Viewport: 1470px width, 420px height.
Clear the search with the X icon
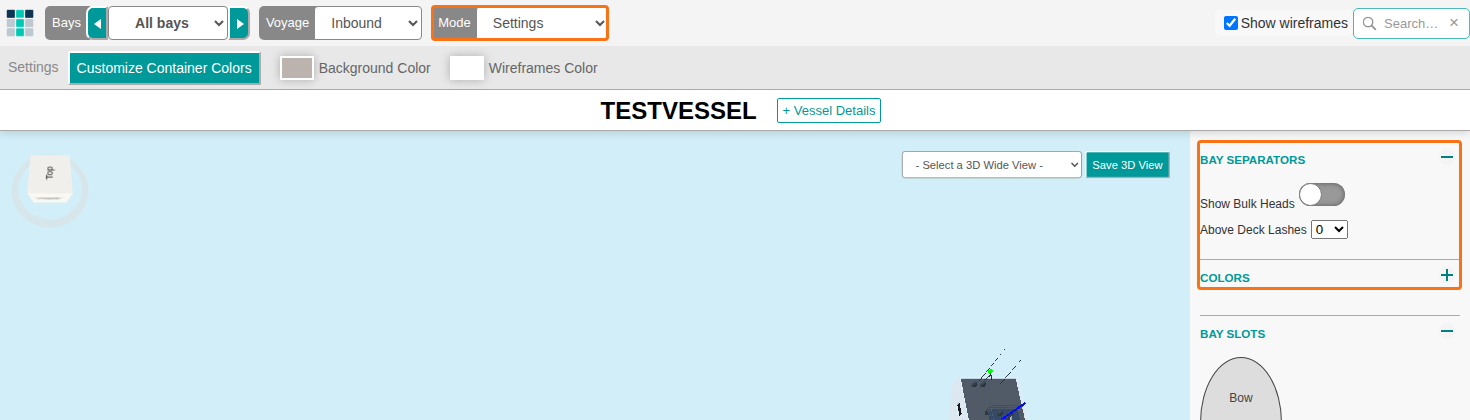pyautogui.click(x=1454, y=22)
